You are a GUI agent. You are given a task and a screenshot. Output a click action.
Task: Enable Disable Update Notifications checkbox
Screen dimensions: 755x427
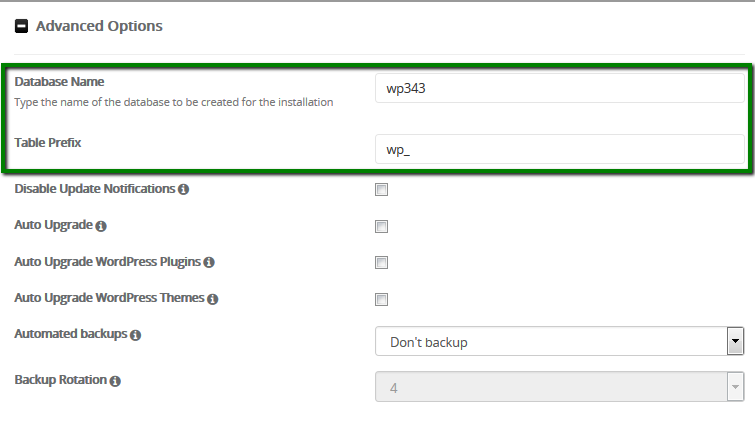click(381, 190)
